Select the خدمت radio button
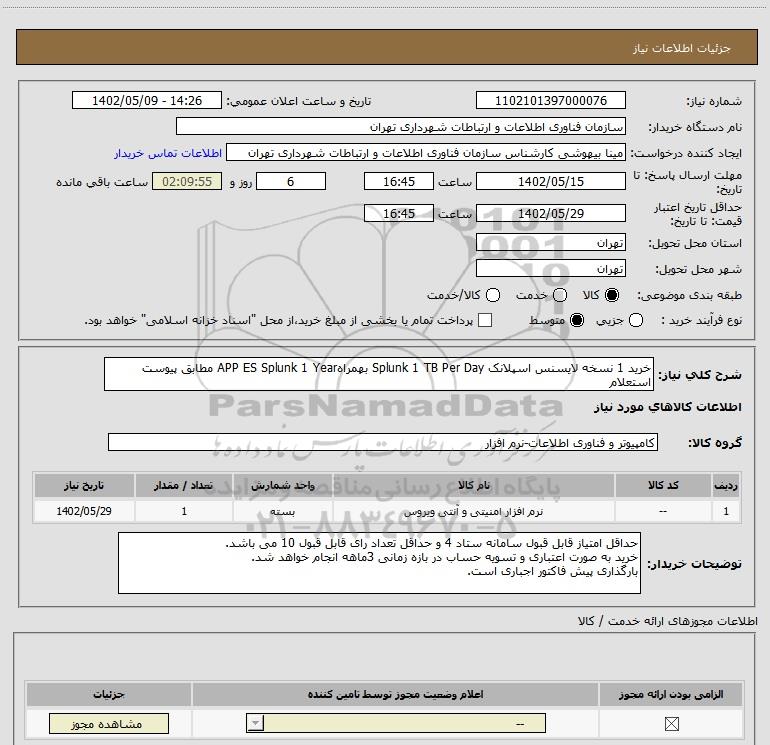The width and height of the screenshot is (770, 745). pyautogui.click(x=560, y=295)
